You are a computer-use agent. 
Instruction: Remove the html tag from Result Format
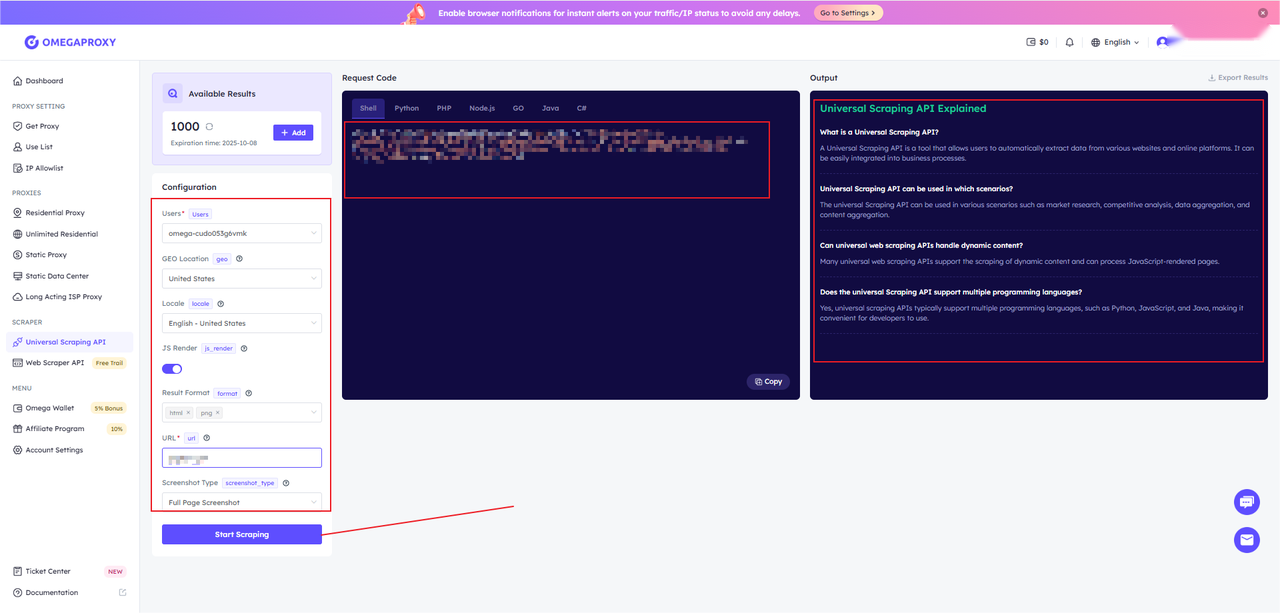tap(188, 412)
